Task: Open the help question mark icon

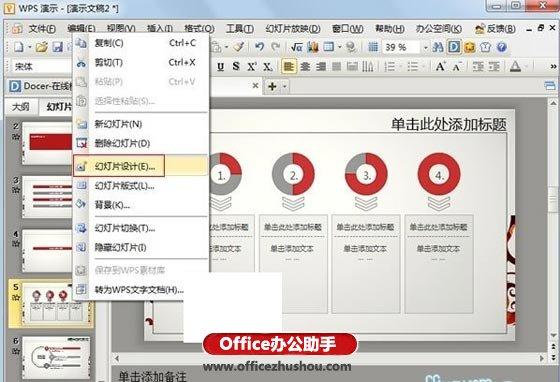Action: [501, 47]
